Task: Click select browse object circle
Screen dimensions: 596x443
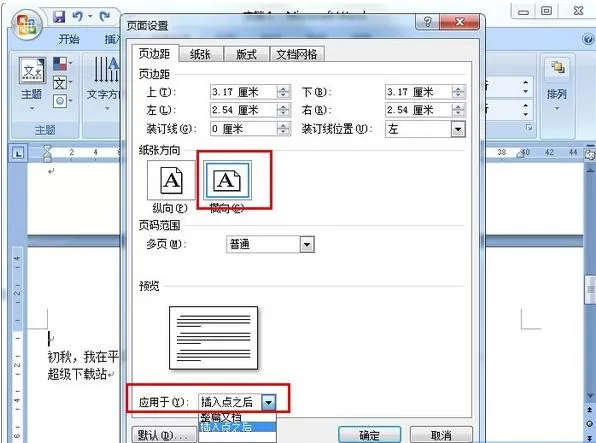Action: tap(590, 424)
